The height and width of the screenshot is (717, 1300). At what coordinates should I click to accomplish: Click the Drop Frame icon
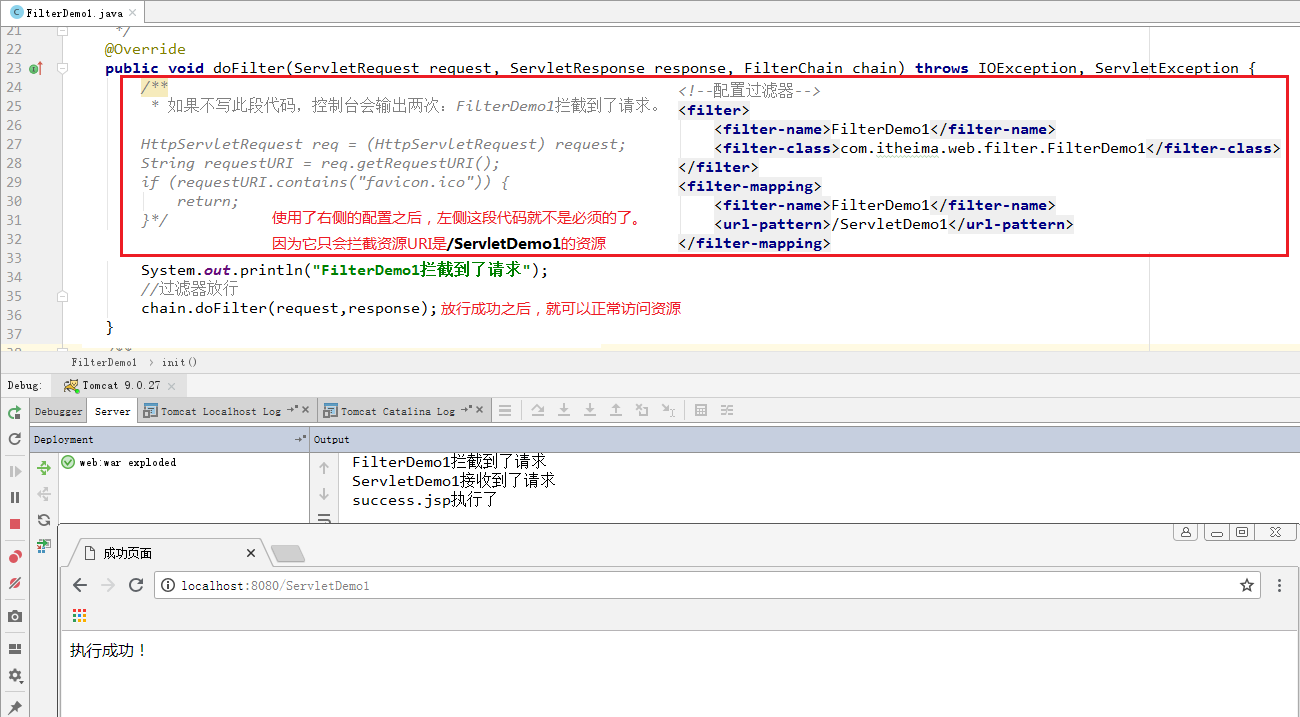click(x=642, y=410)
